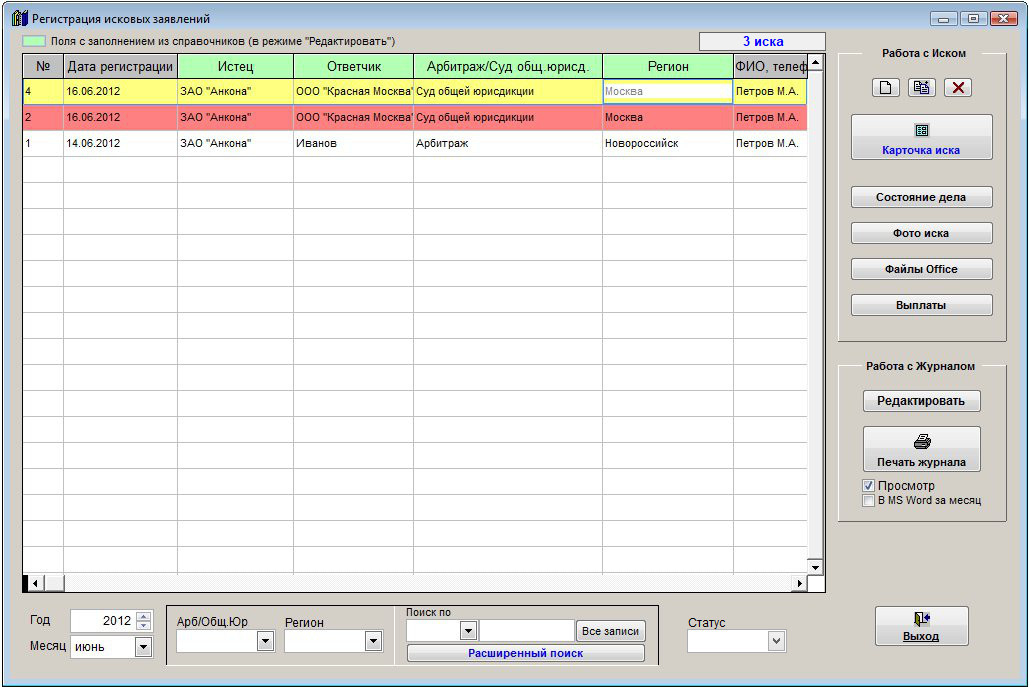Exit using the Выход button

(x=921, y=626)
